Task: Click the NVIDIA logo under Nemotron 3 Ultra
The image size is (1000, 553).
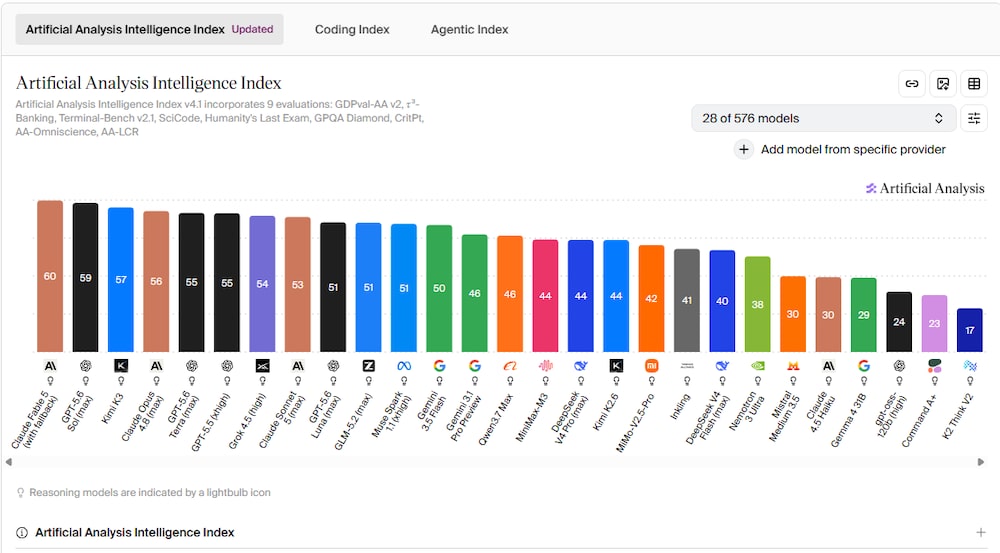Action: pos(758,366)
